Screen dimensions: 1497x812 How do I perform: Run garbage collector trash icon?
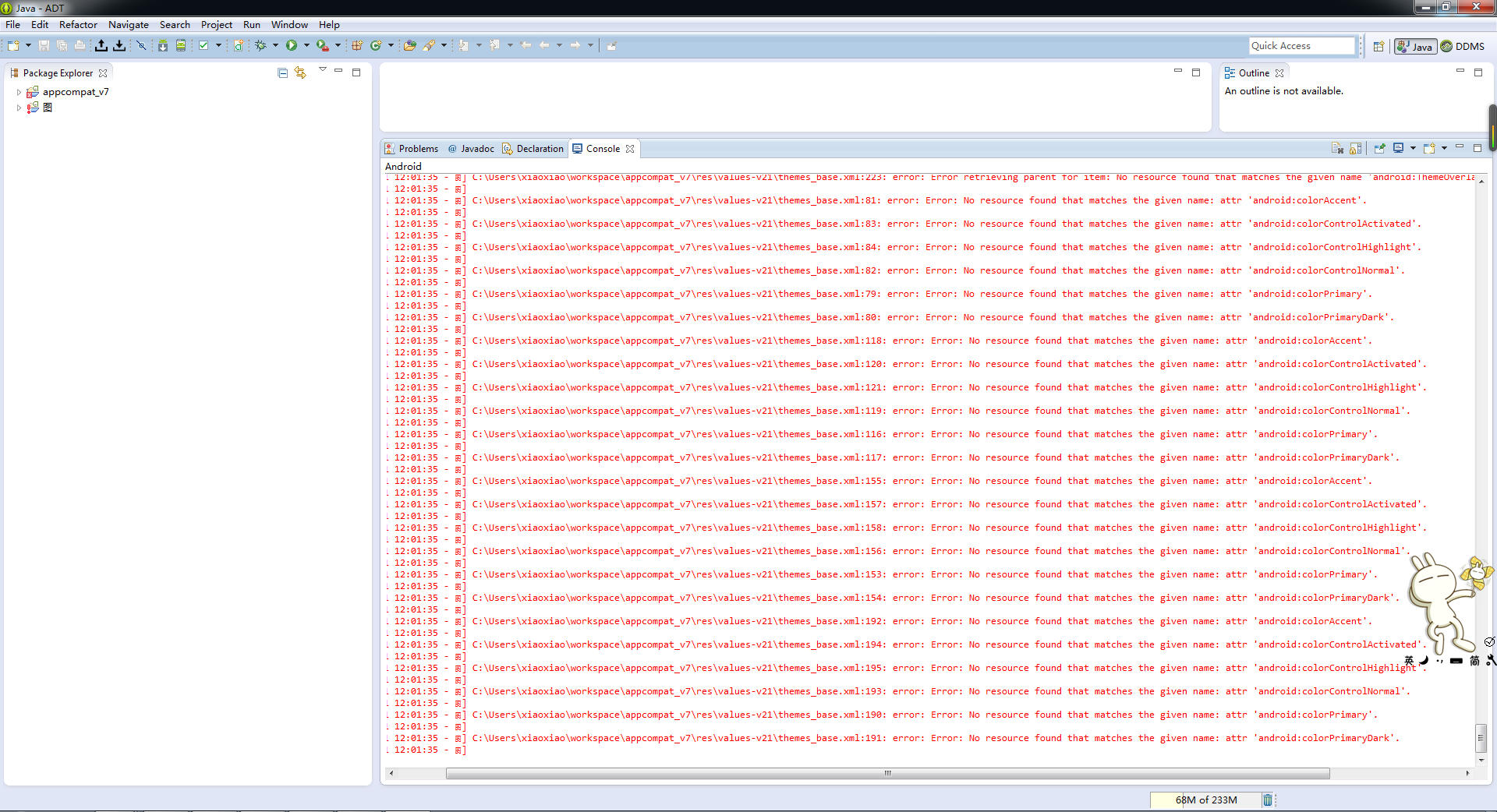[1267, 800]
